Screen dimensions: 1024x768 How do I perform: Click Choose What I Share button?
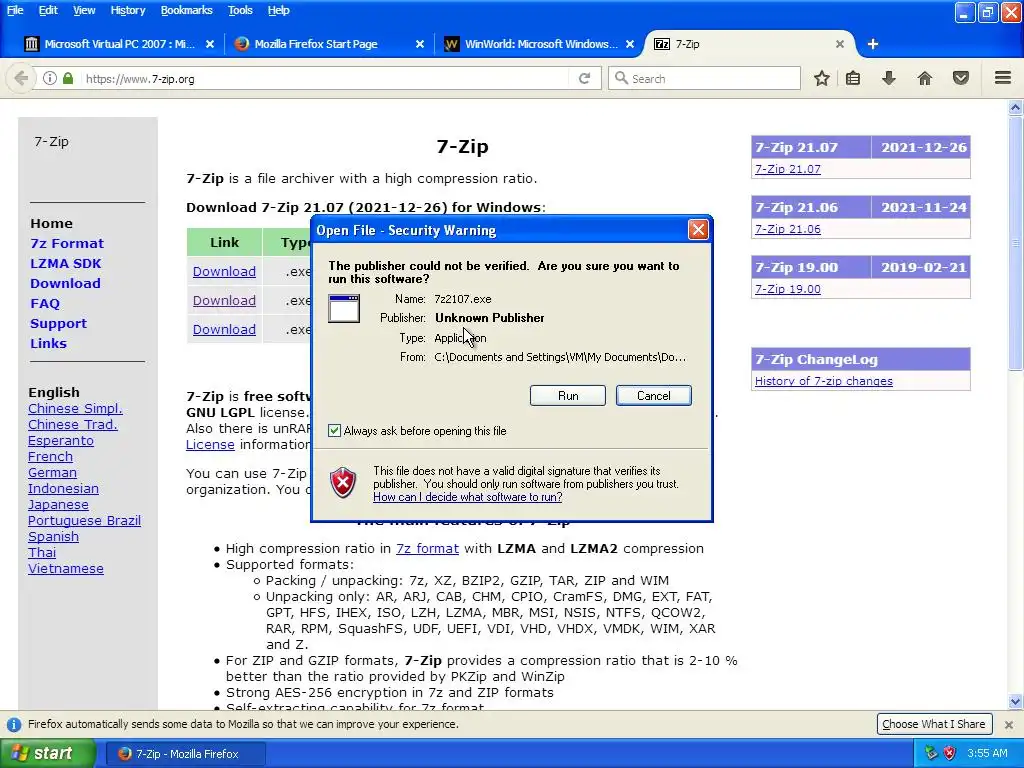point(933,724)
